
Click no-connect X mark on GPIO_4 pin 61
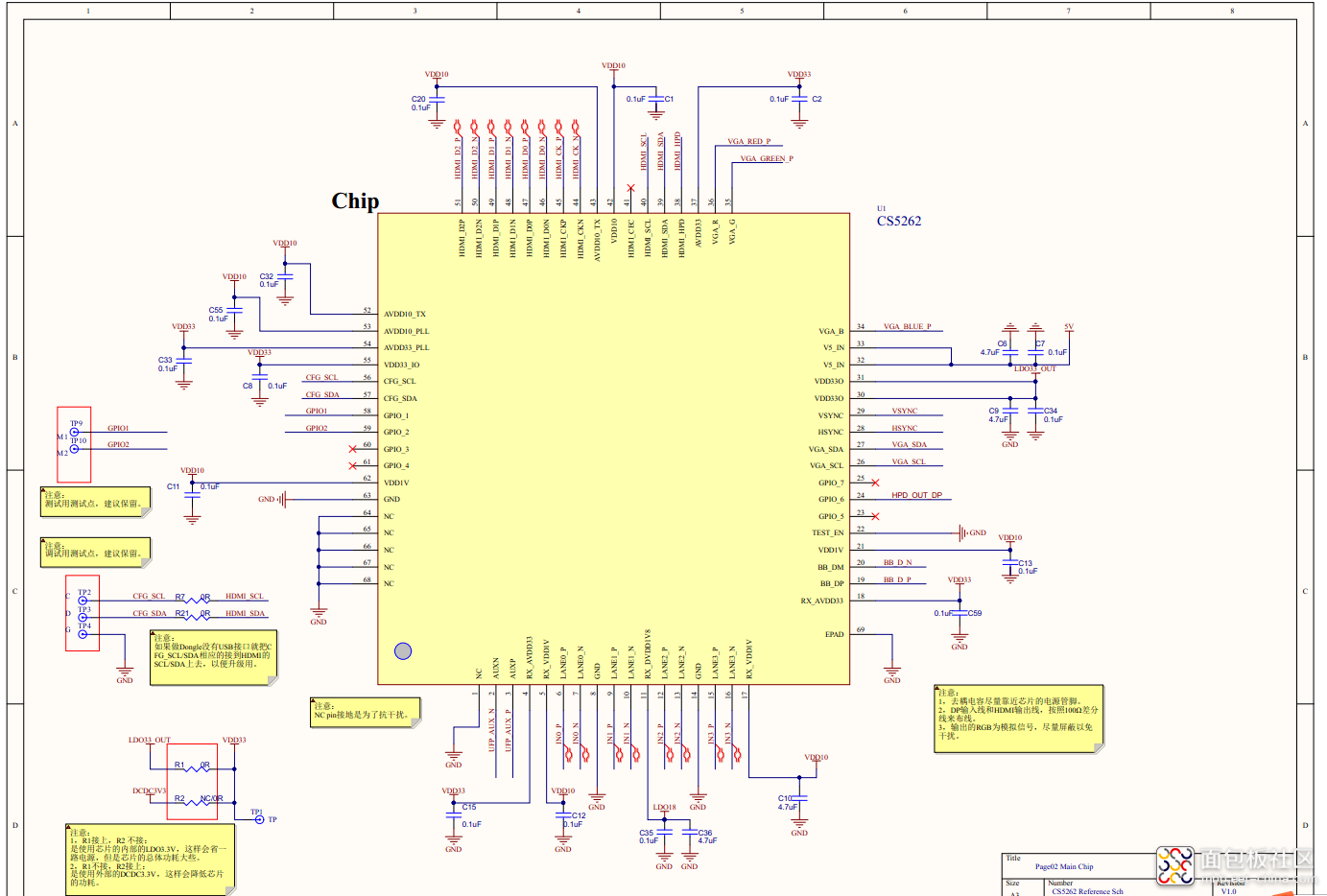tap(352, 465)
